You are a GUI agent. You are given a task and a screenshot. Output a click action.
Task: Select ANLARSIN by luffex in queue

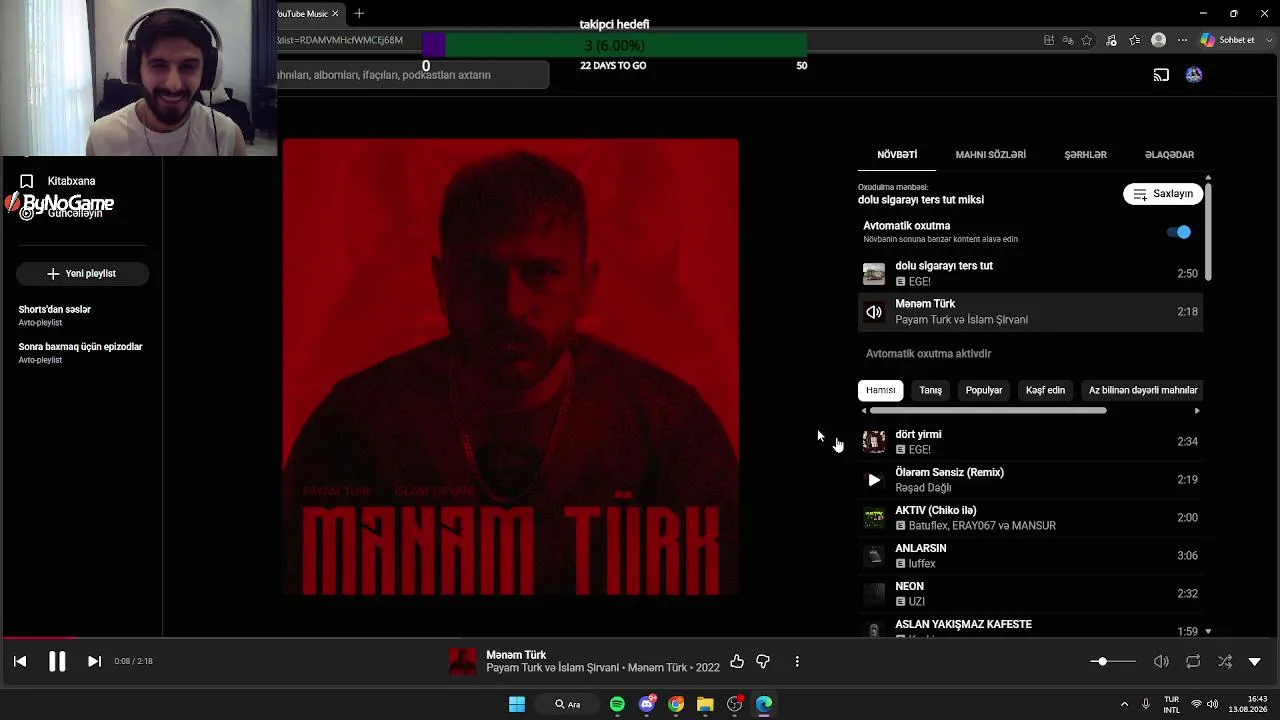coord(1030,556)
